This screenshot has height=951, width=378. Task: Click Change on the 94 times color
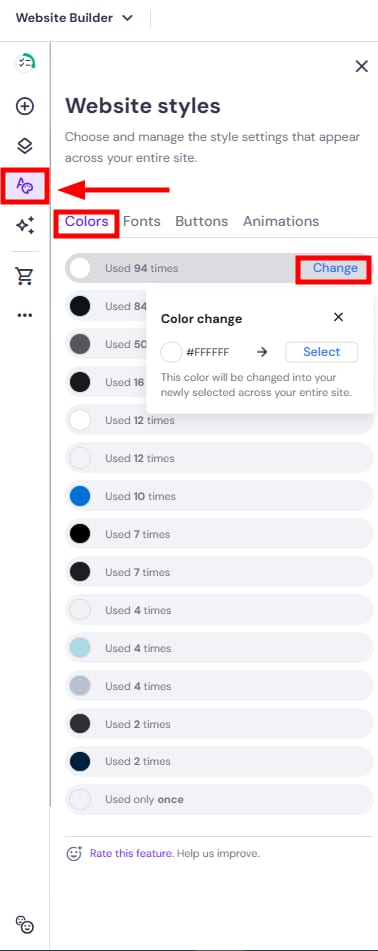335,268
